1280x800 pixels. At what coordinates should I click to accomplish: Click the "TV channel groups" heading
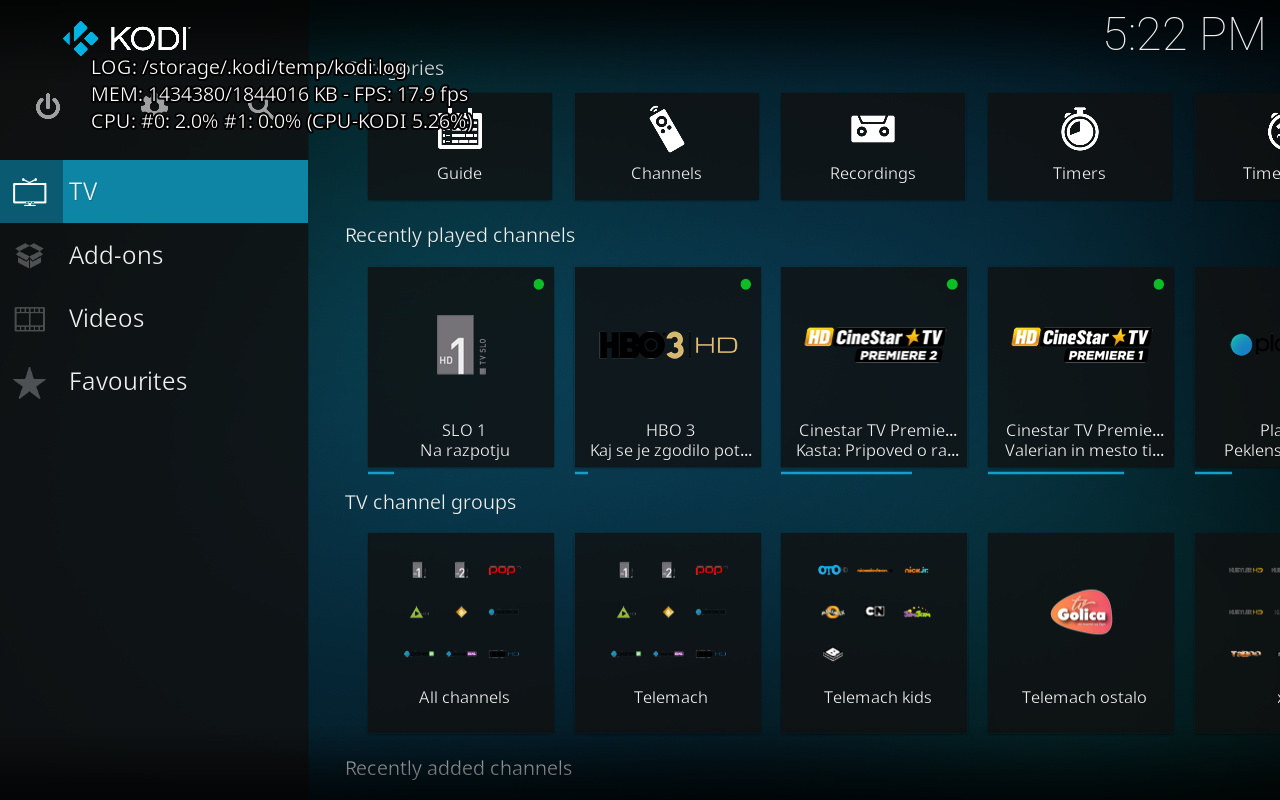click(x=430, y=502)
